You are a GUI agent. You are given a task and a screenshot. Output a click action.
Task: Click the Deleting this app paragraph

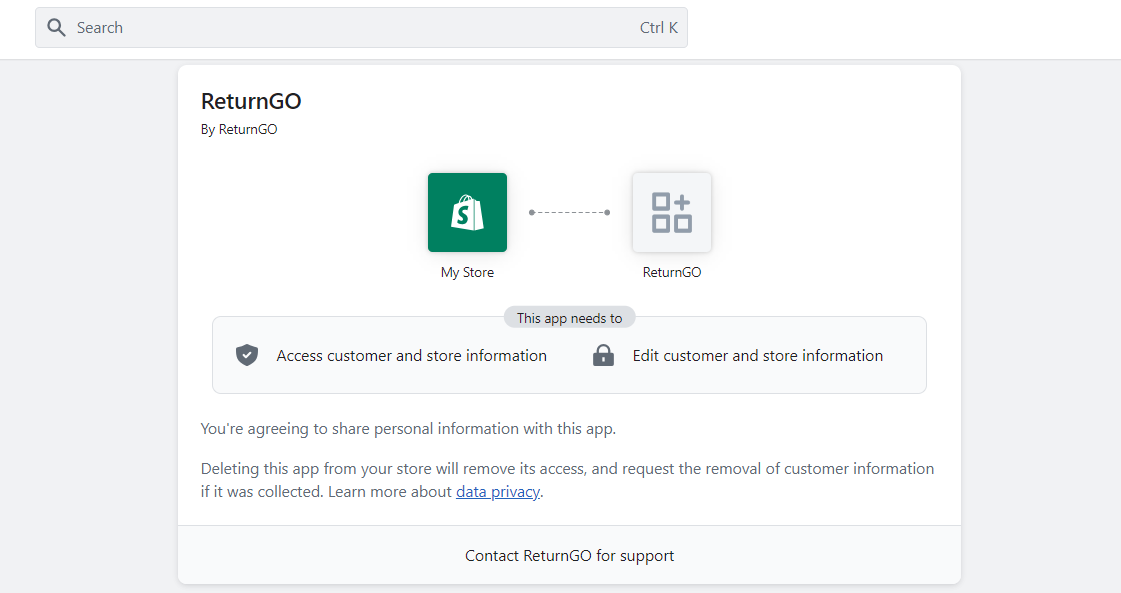(x=568, y=481)
